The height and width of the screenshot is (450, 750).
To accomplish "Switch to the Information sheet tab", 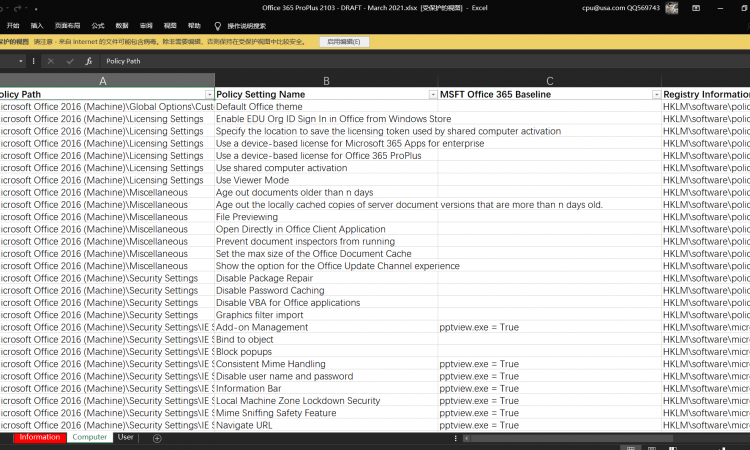I will 40,437.
